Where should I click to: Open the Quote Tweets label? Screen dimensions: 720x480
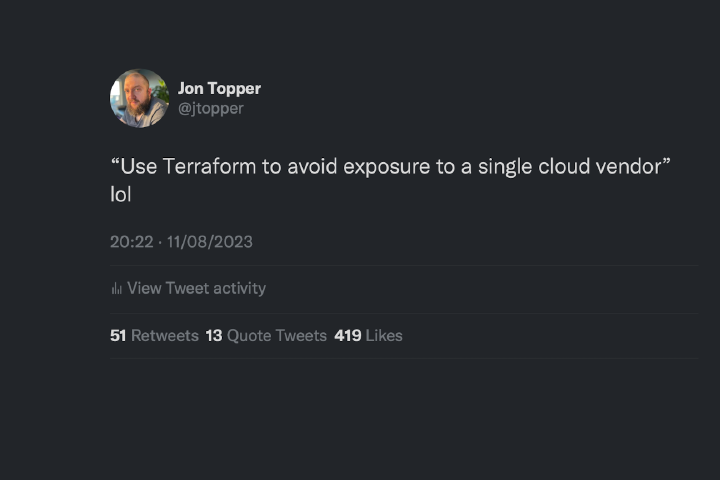pos(277,335)
